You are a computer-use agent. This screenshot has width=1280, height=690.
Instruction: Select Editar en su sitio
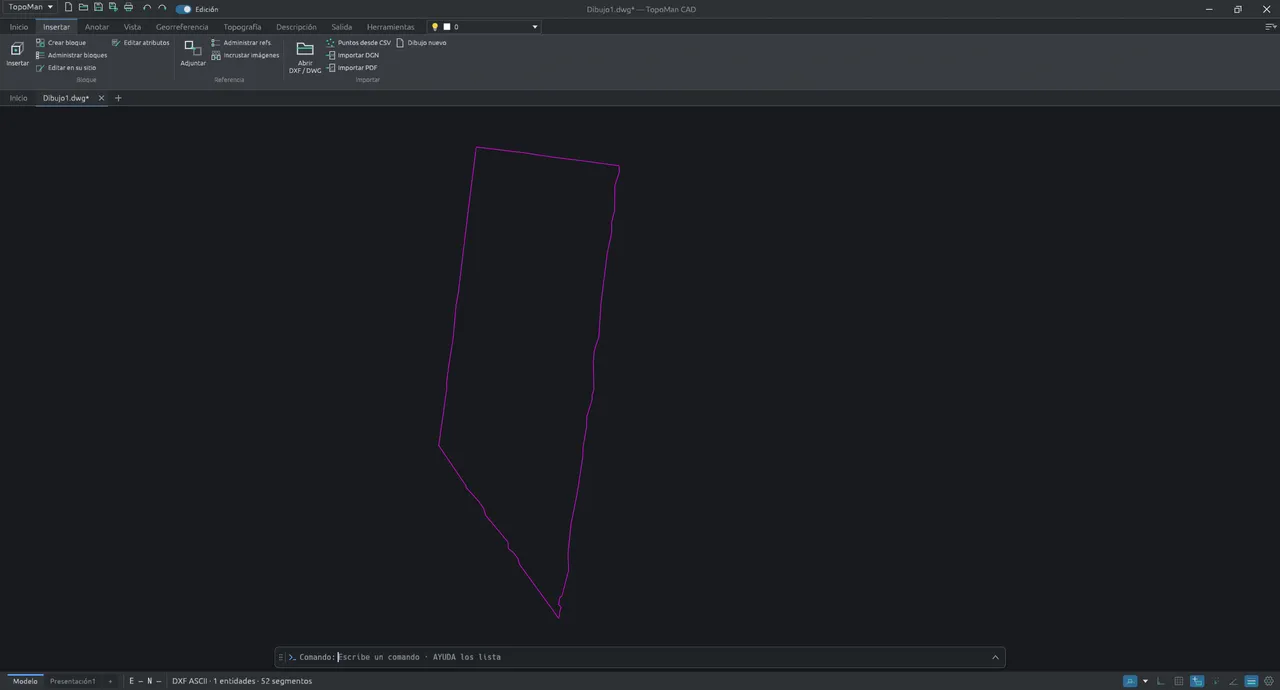(x=66, y=68)
